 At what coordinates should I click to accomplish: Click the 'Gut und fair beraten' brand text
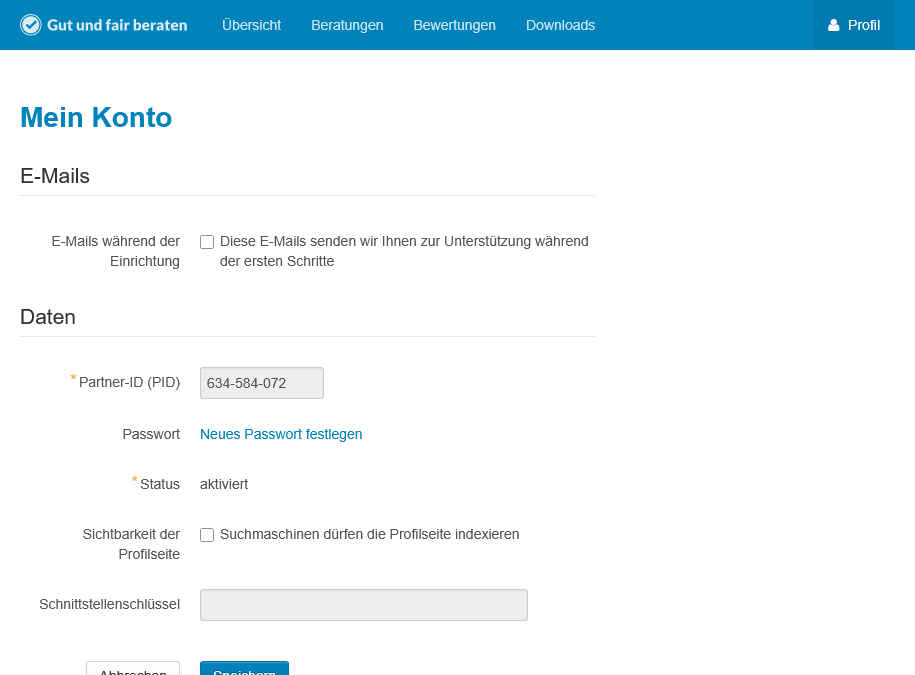pos(117,25)
